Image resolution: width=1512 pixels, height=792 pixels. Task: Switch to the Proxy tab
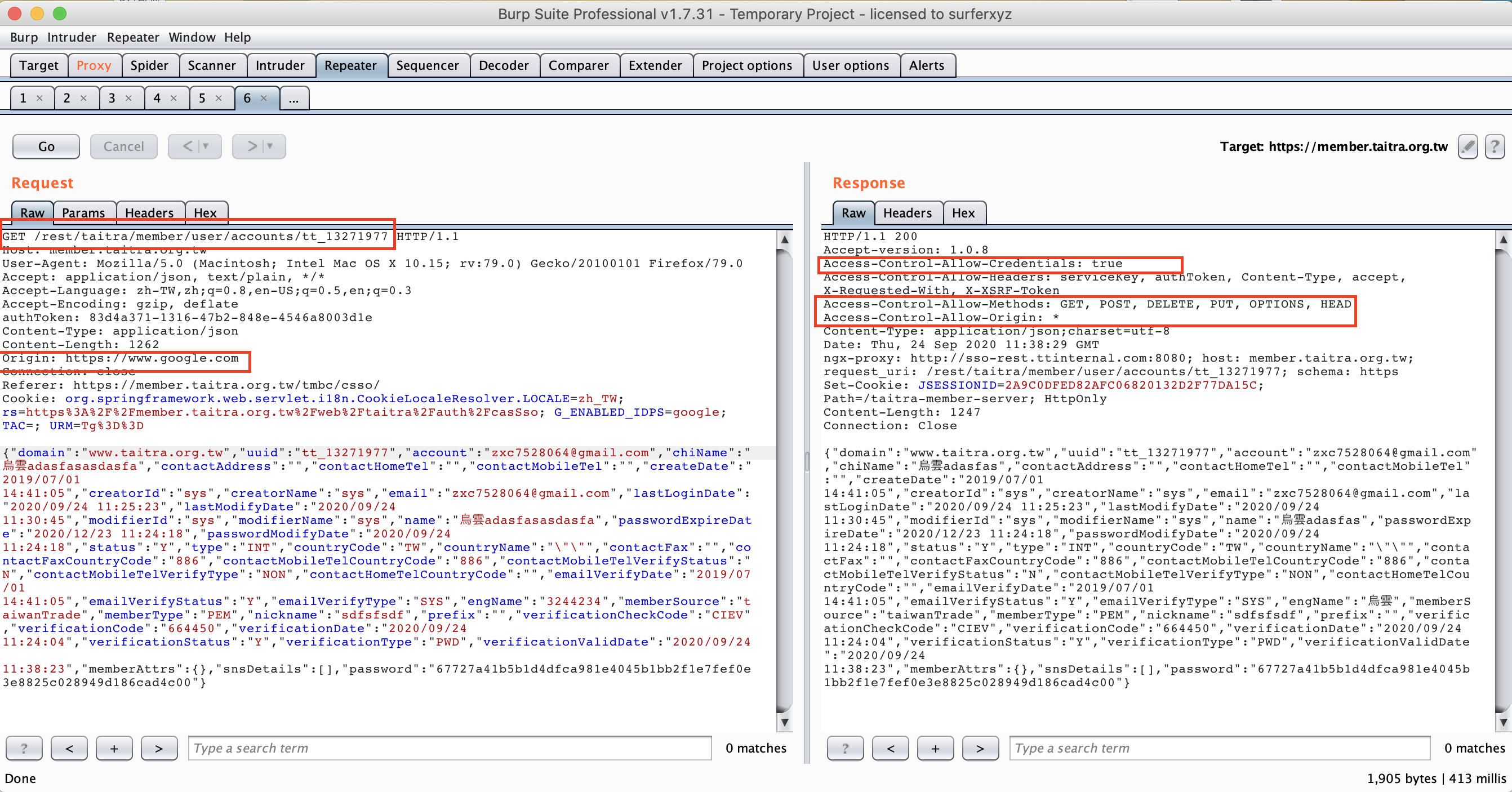tap(94, 65)
